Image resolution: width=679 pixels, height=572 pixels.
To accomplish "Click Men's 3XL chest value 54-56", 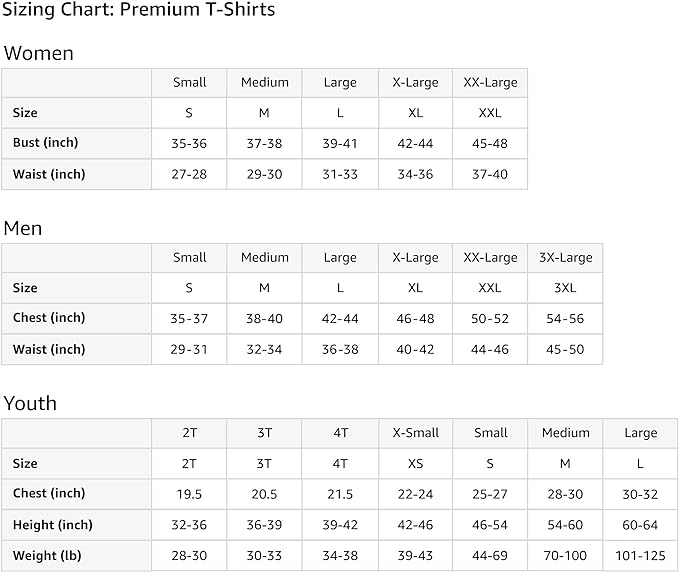I will pos(565,318).
